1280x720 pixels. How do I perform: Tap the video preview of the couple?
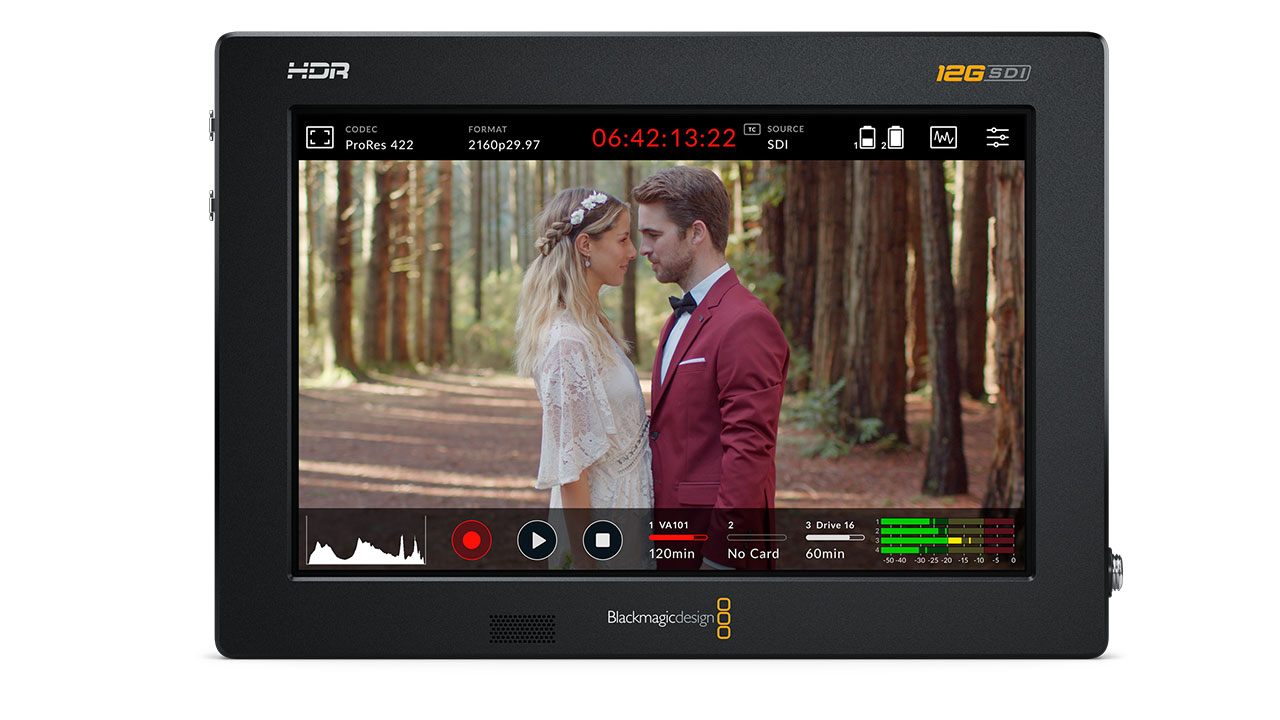(x=660, y=330)
